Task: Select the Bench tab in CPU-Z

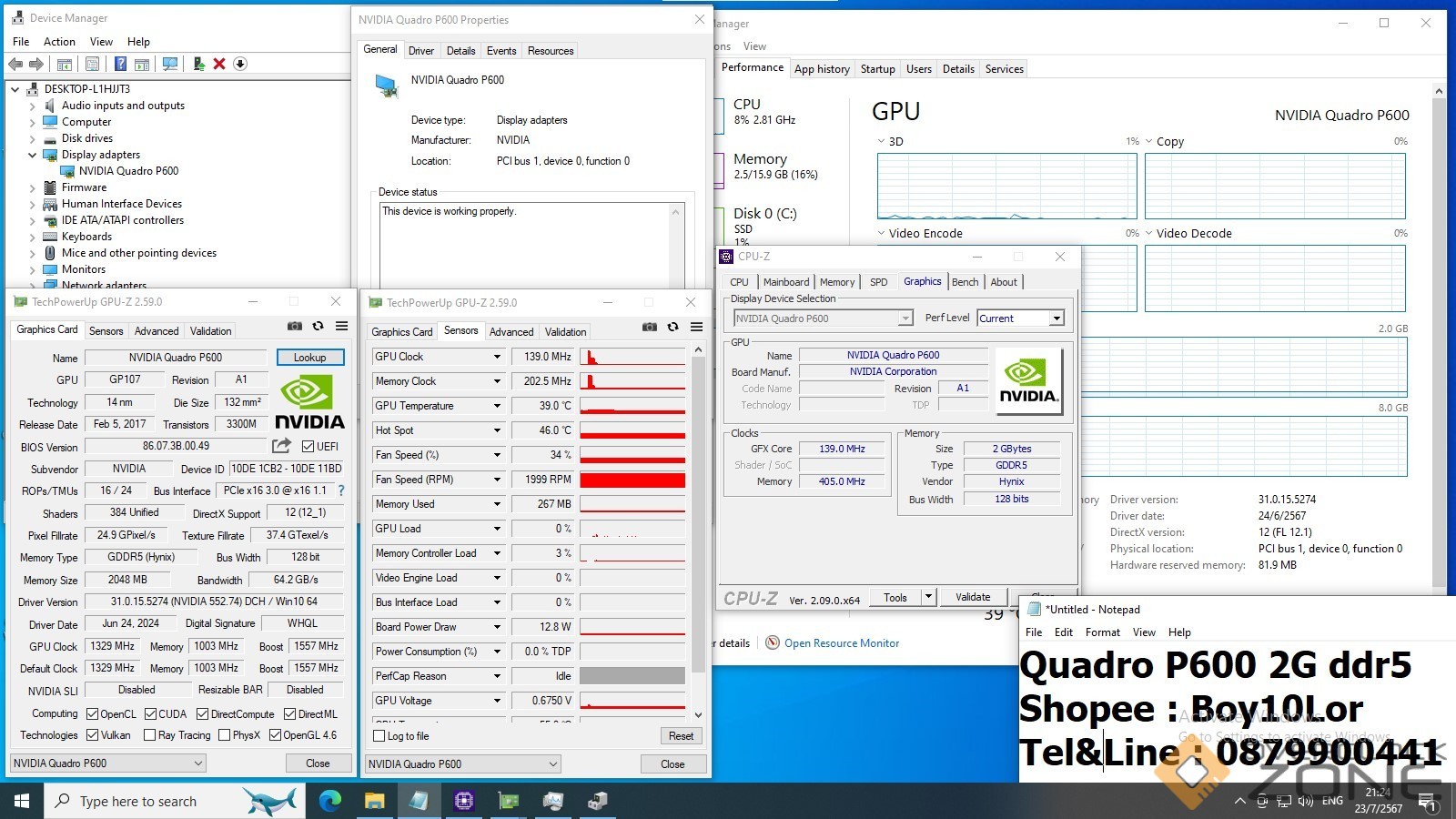Action: 965,282
